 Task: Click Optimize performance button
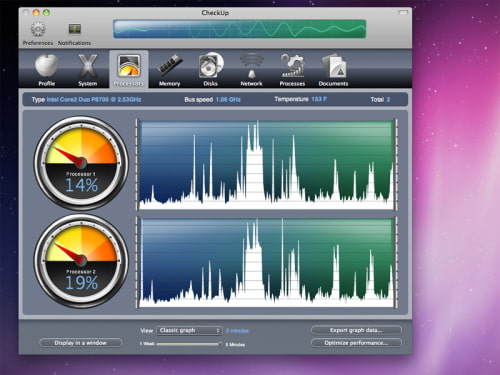click(x=356, y=343)
